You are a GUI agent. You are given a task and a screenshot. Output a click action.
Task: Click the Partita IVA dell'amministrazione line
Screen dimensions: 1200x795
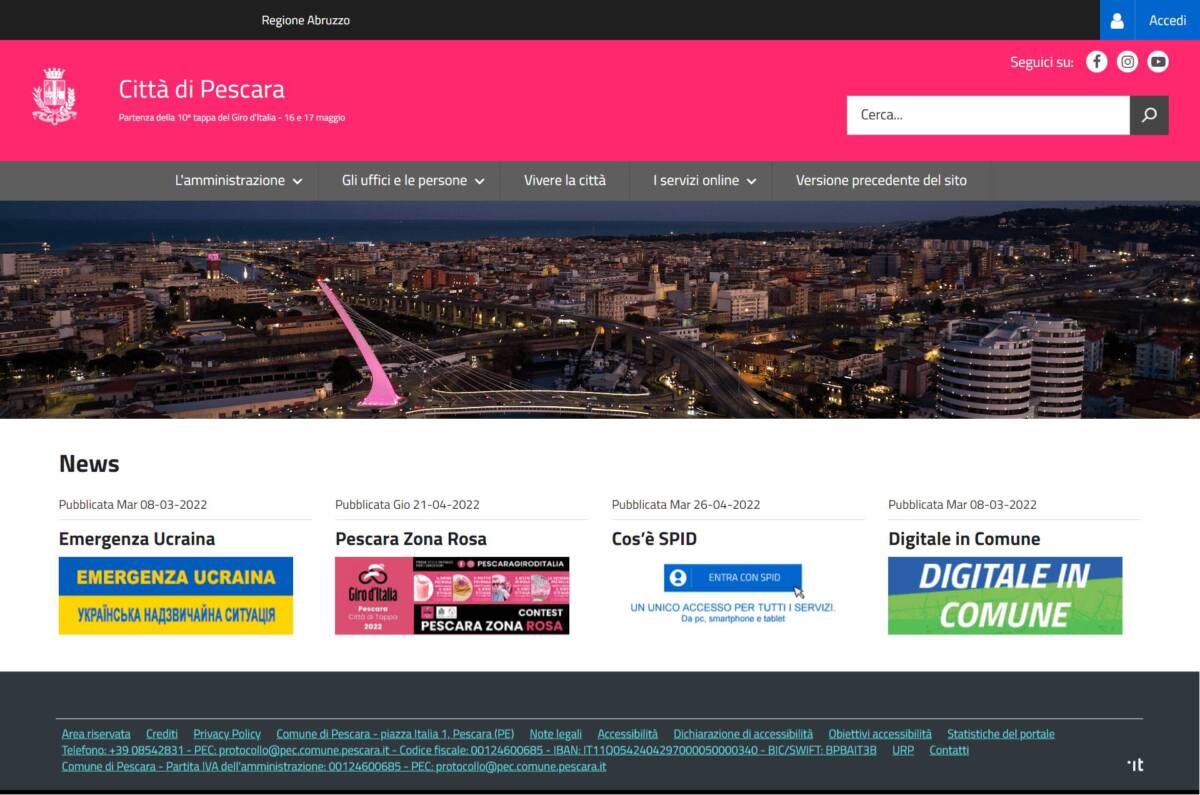[x=334, y=767]
